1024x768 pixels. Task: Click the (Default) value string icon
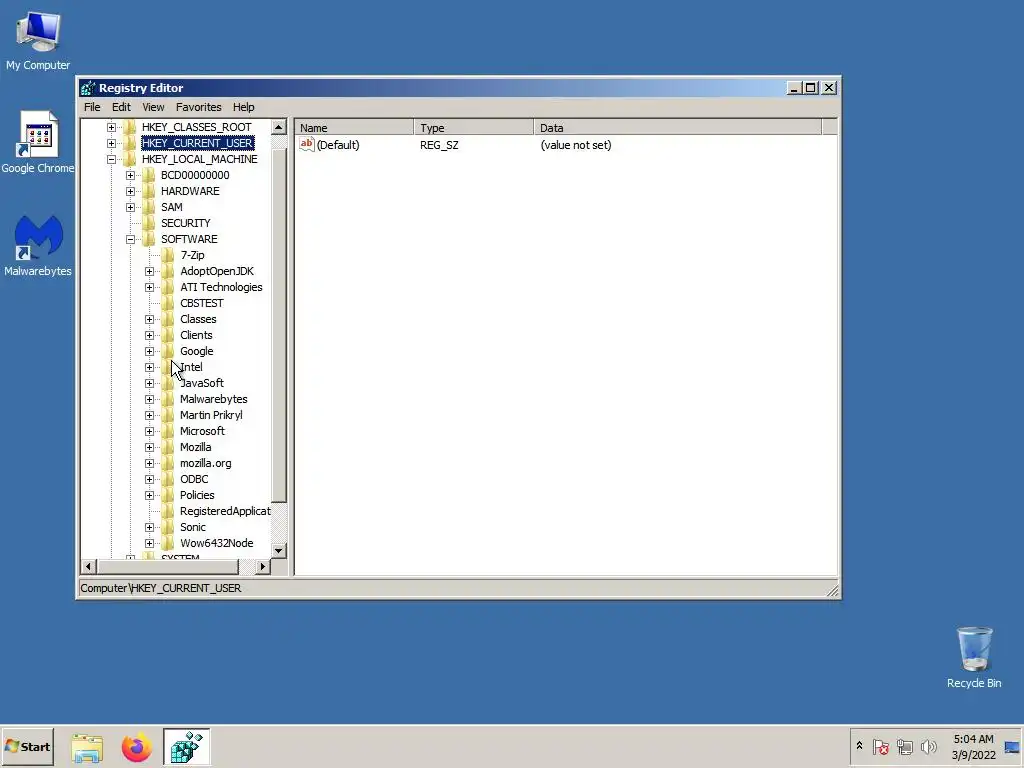tap(307, 144)
